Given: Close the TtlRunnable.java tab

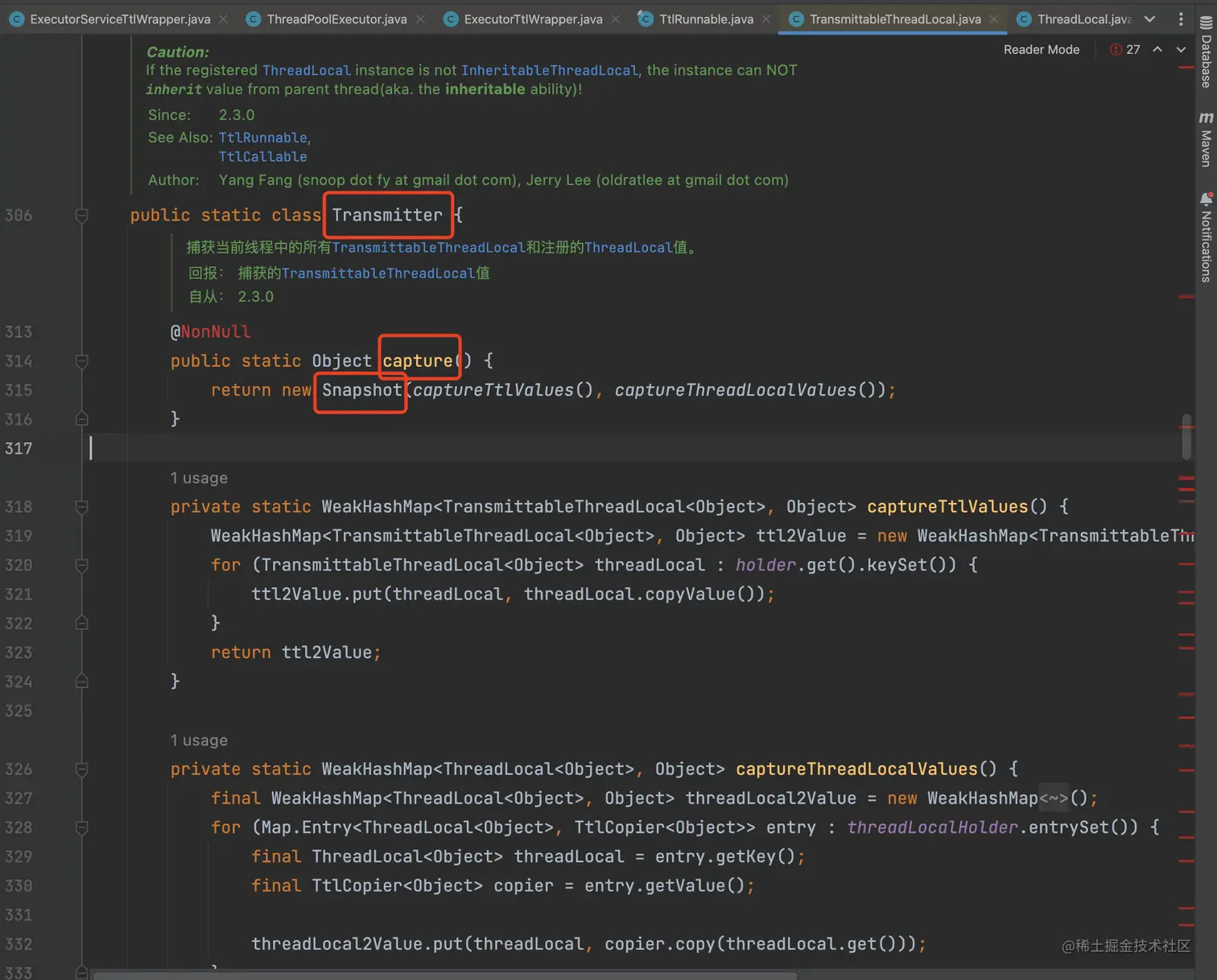Looking at the screenshot, I should click(x=766, y=19).
